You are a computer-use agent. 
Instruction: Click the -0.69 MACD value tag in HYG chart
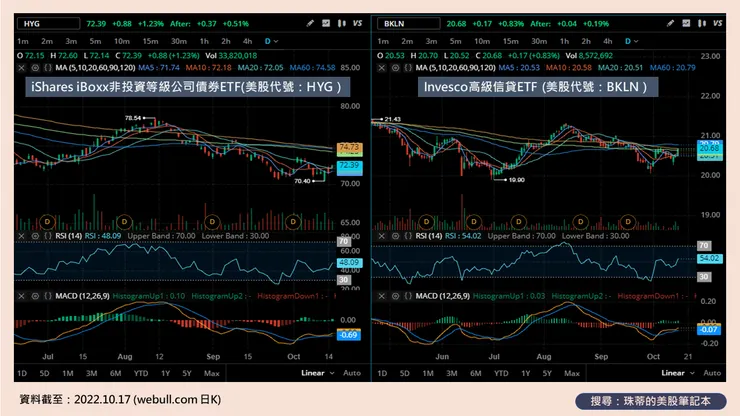tap(348, 335)
